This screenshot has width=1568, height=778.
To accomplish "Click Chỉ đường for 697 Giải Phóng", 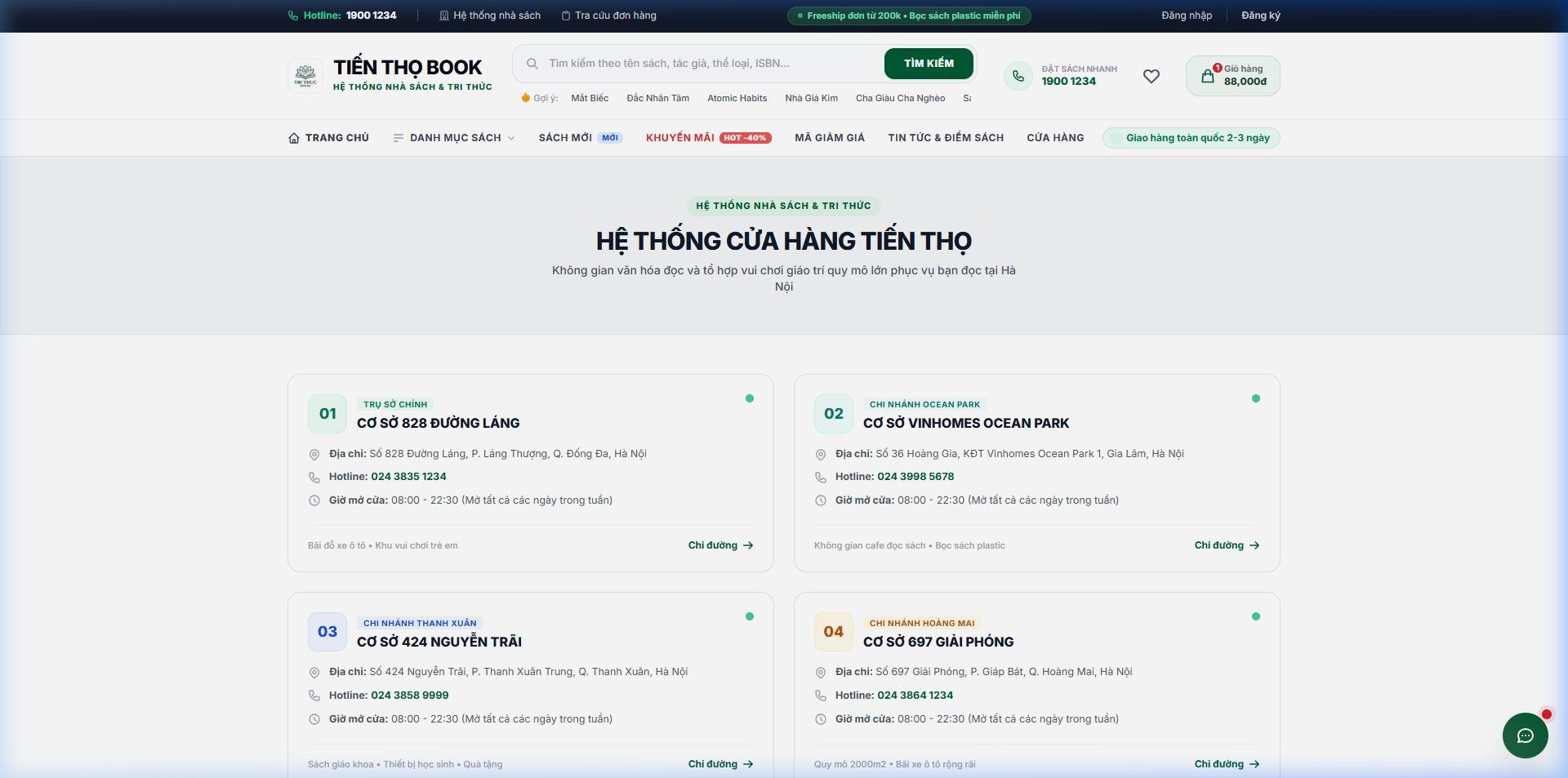I will click(1227, 764).
